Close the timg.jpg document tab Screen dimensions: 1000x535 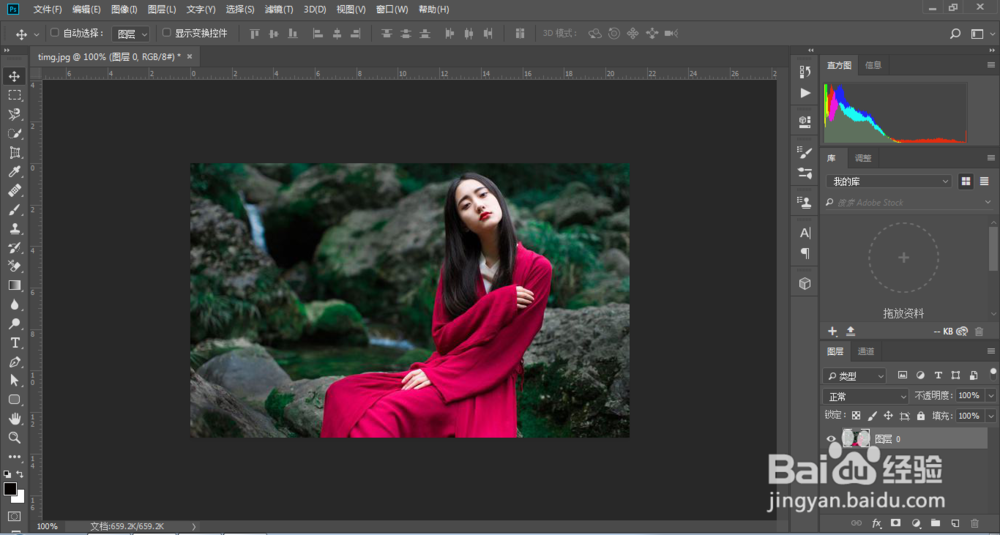(x=189, y=56)
